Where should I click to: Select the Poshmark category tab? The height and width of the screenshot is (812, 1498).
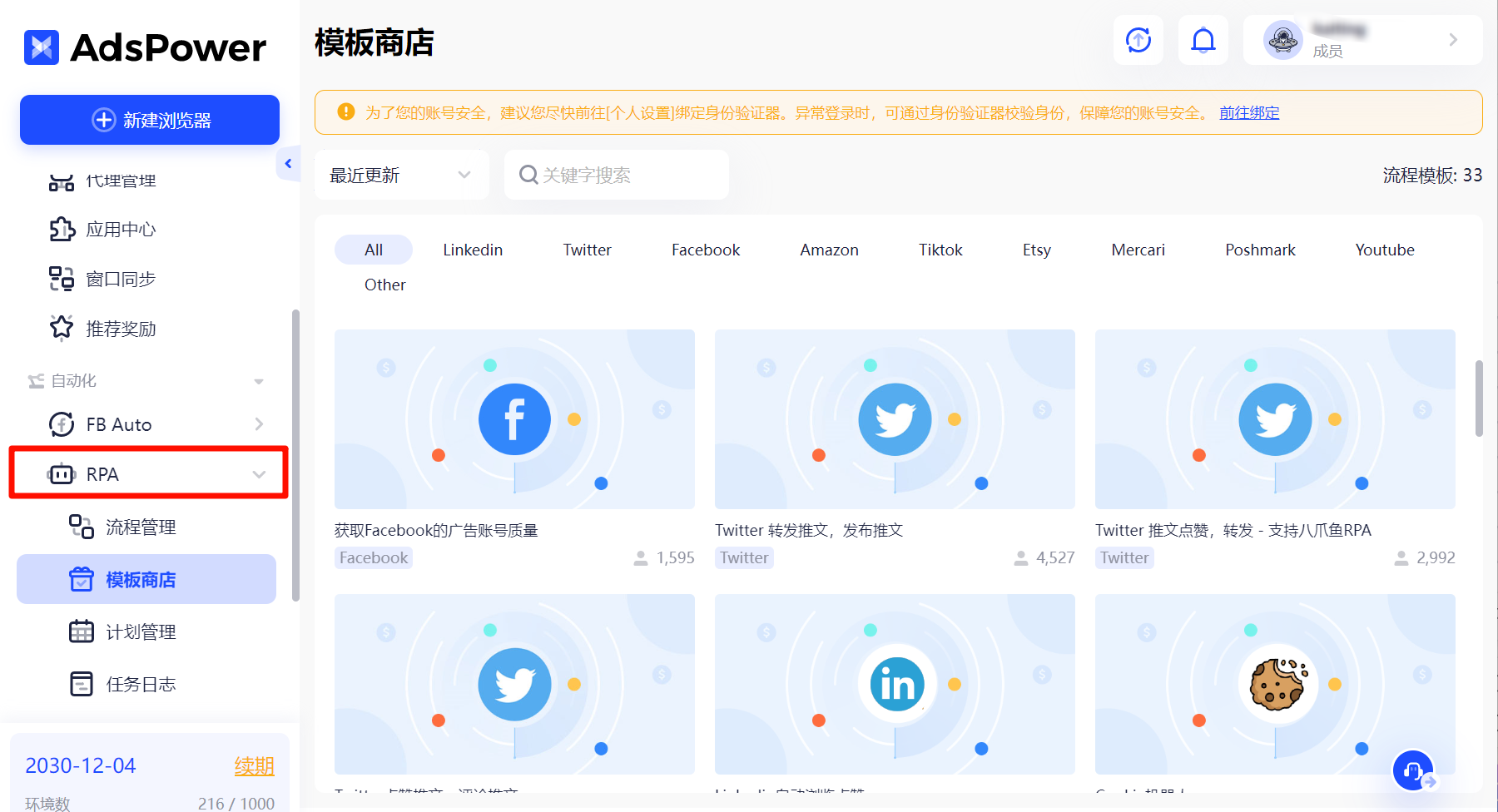(1260, 250)
